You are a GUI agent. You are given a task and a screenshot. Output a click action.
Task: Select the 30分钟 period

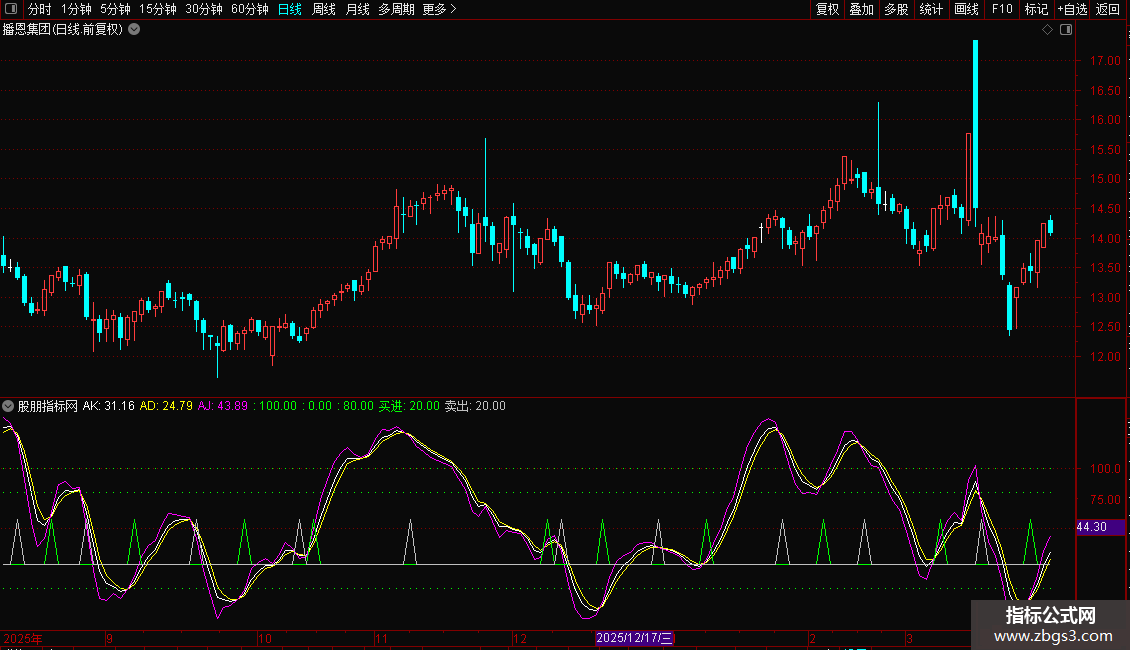pyautogui.click(x=204, y=9)
